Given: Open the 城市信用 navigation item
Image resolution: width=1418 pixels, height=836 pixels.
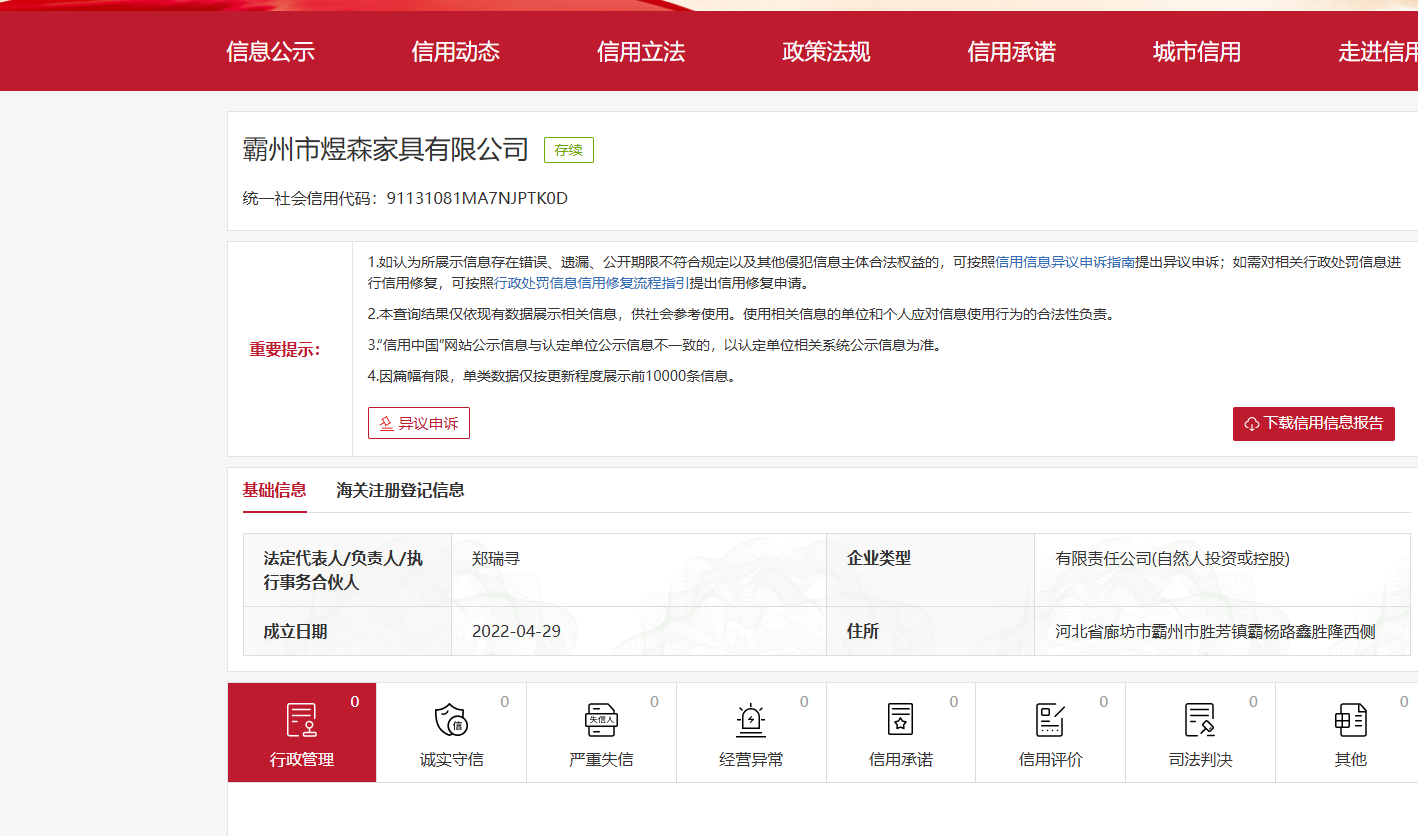Looking at the screenshot, I should [1196, 52].
